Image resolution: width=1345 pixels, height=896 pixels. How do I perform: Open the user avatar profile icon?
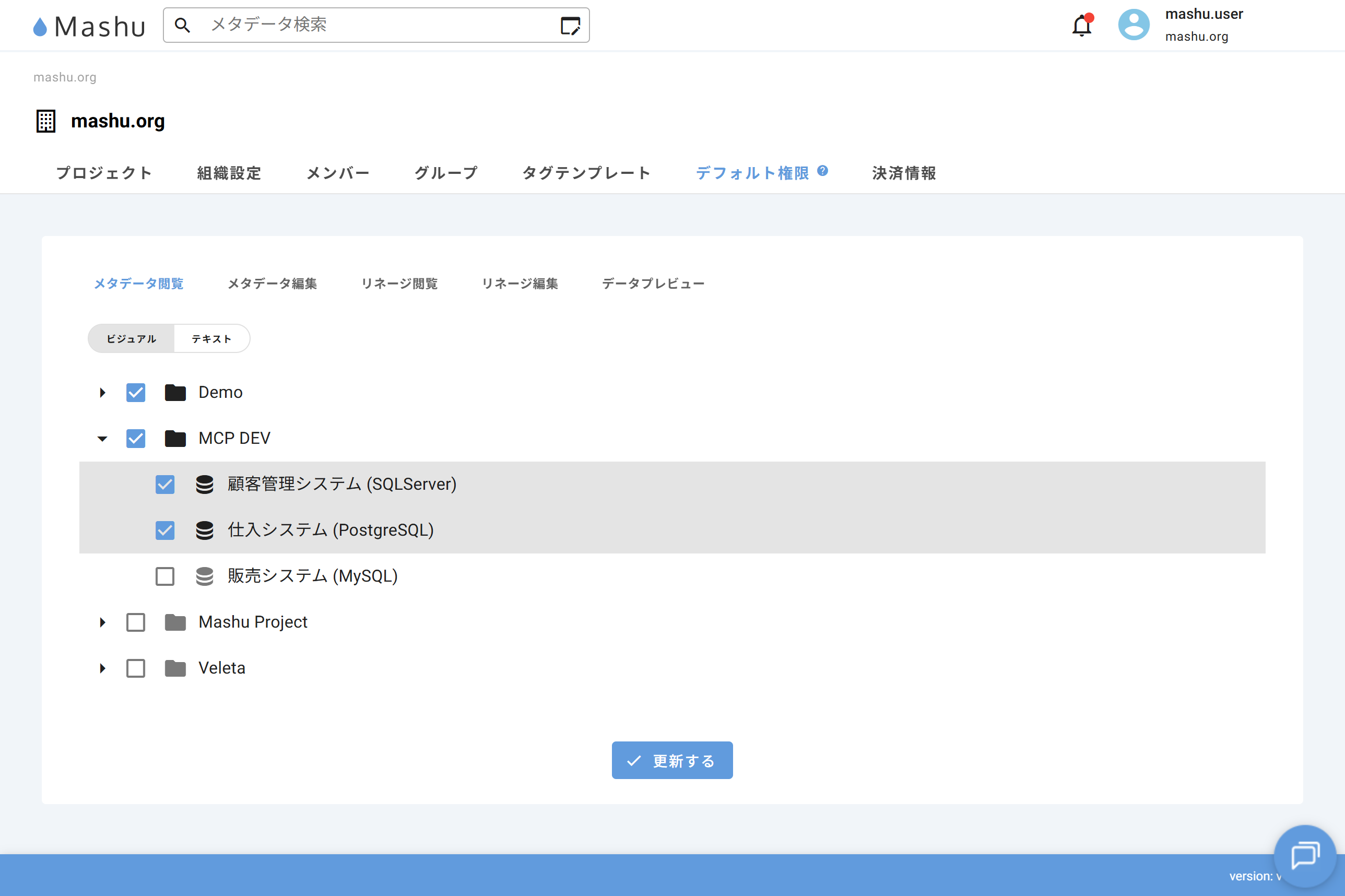coord(1134,25)
